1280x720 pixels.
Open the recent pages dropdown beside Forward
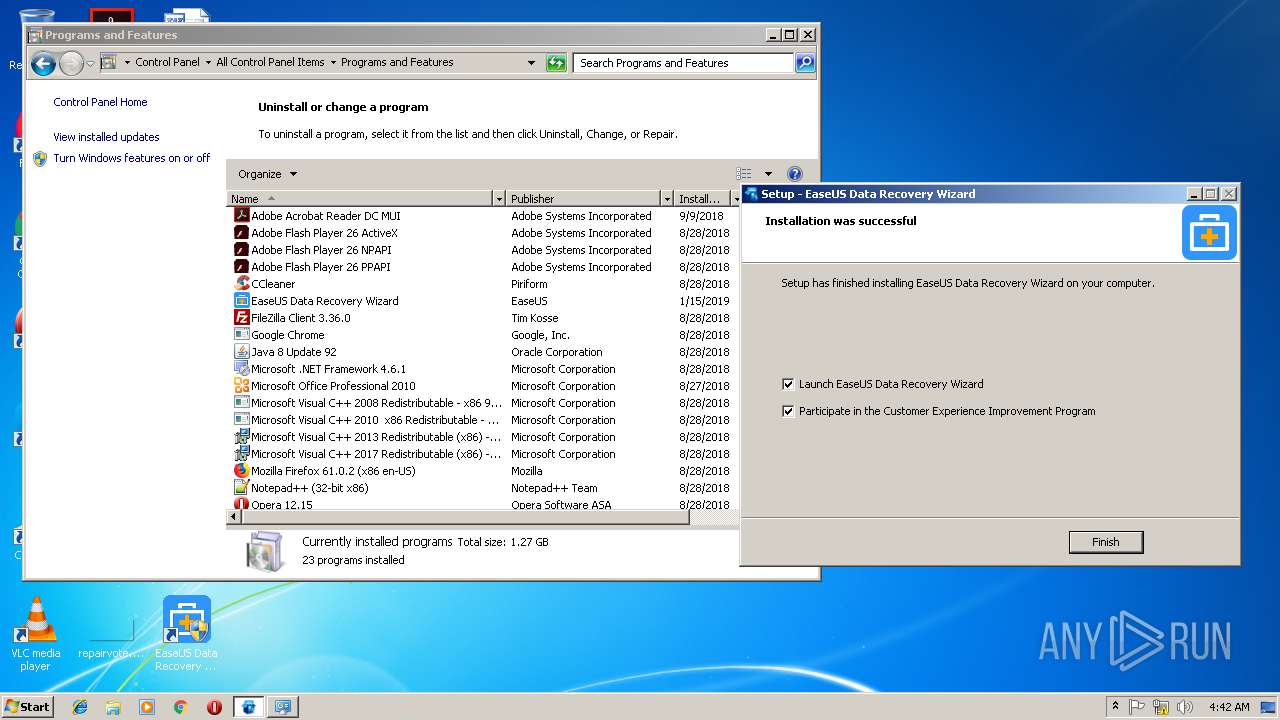(x=90, y=64)
